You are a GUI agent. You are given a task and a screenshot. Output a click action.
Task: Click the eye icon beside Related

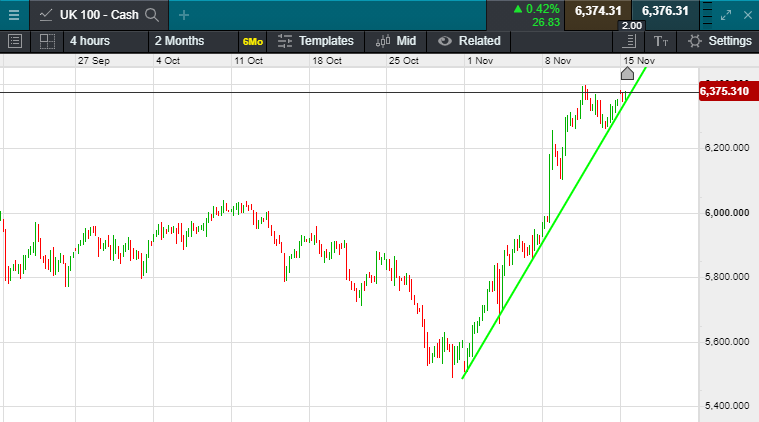[x=444, y=41]
